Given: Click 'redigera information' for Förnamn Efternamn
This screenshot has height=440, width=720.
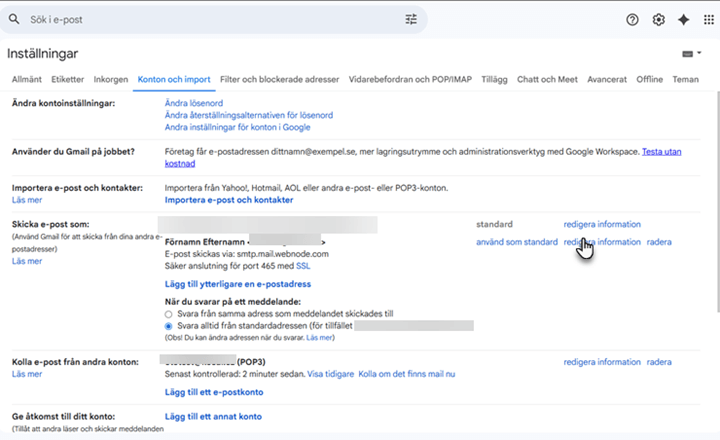Looking at the screenshot, I should tap(602, 242).
